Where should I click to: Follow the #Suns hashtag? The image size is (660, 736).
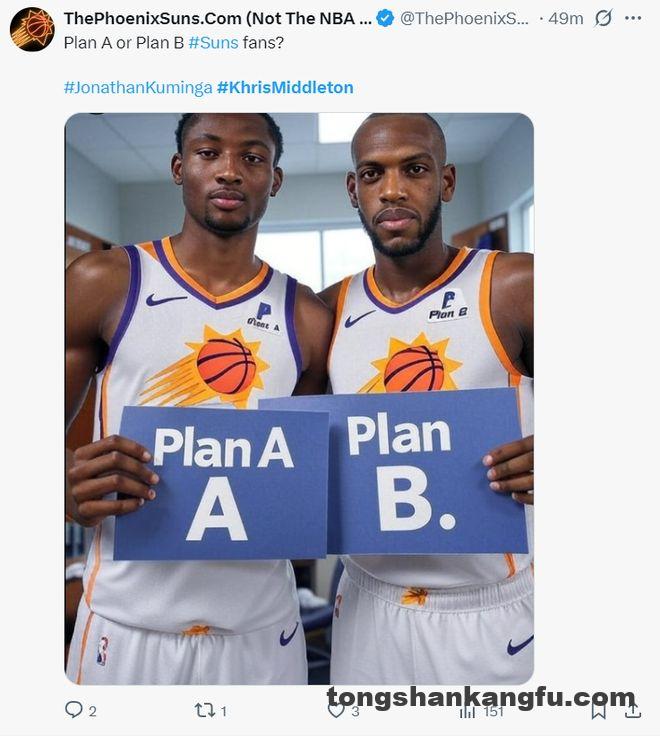click(x=214, y=43)
